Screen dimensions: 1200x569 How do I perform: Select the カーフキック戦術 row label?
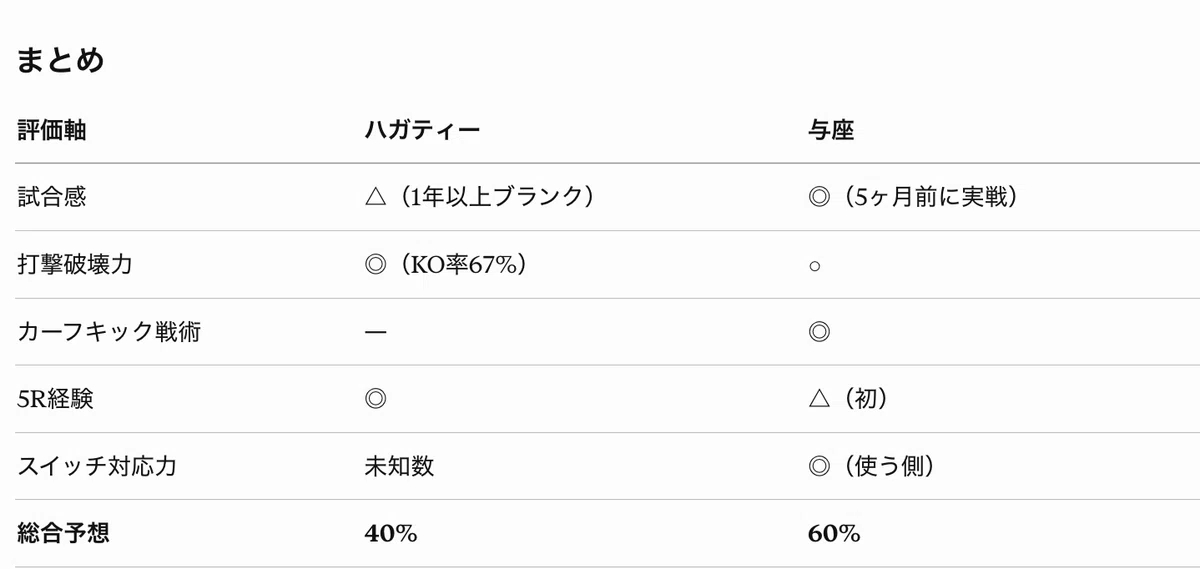(x=109, y=332)
